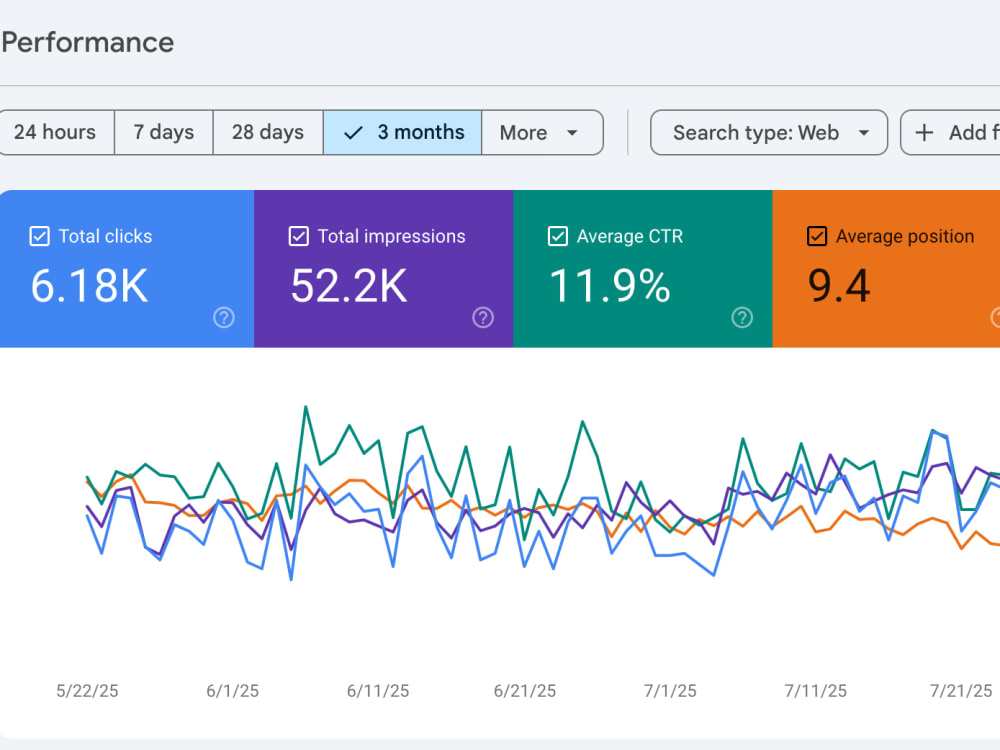Image resolution: width=1000 pixels, height=750 pixels.
Task: Click the plus icon to add filter
Action: coord(924,133)
